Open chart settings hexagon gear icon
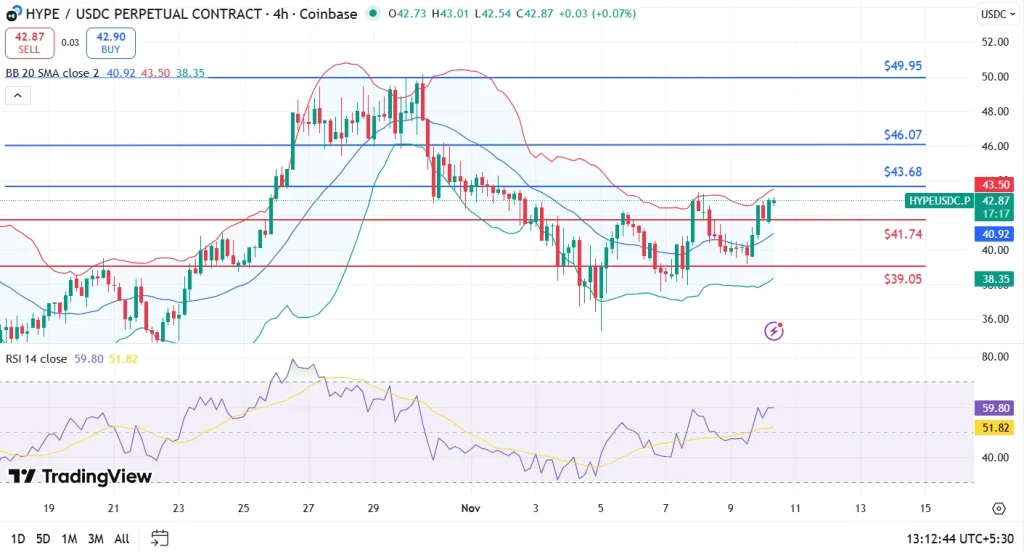 click(x=998, y=509)
